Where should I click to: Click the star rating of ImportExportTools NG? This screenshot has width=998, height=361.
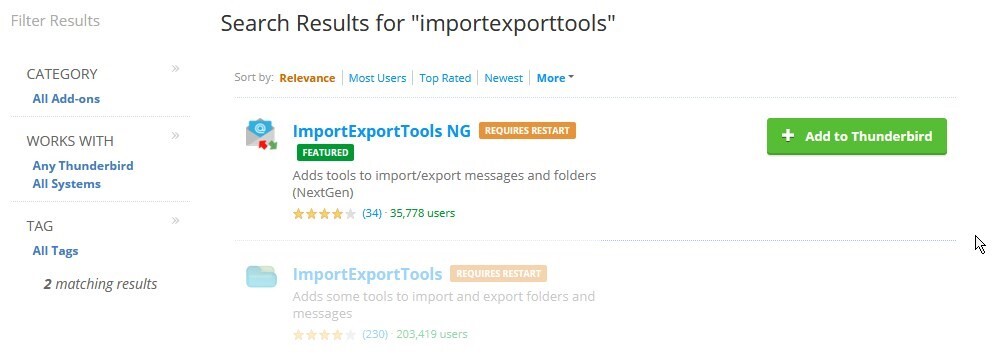click(324, 213)
